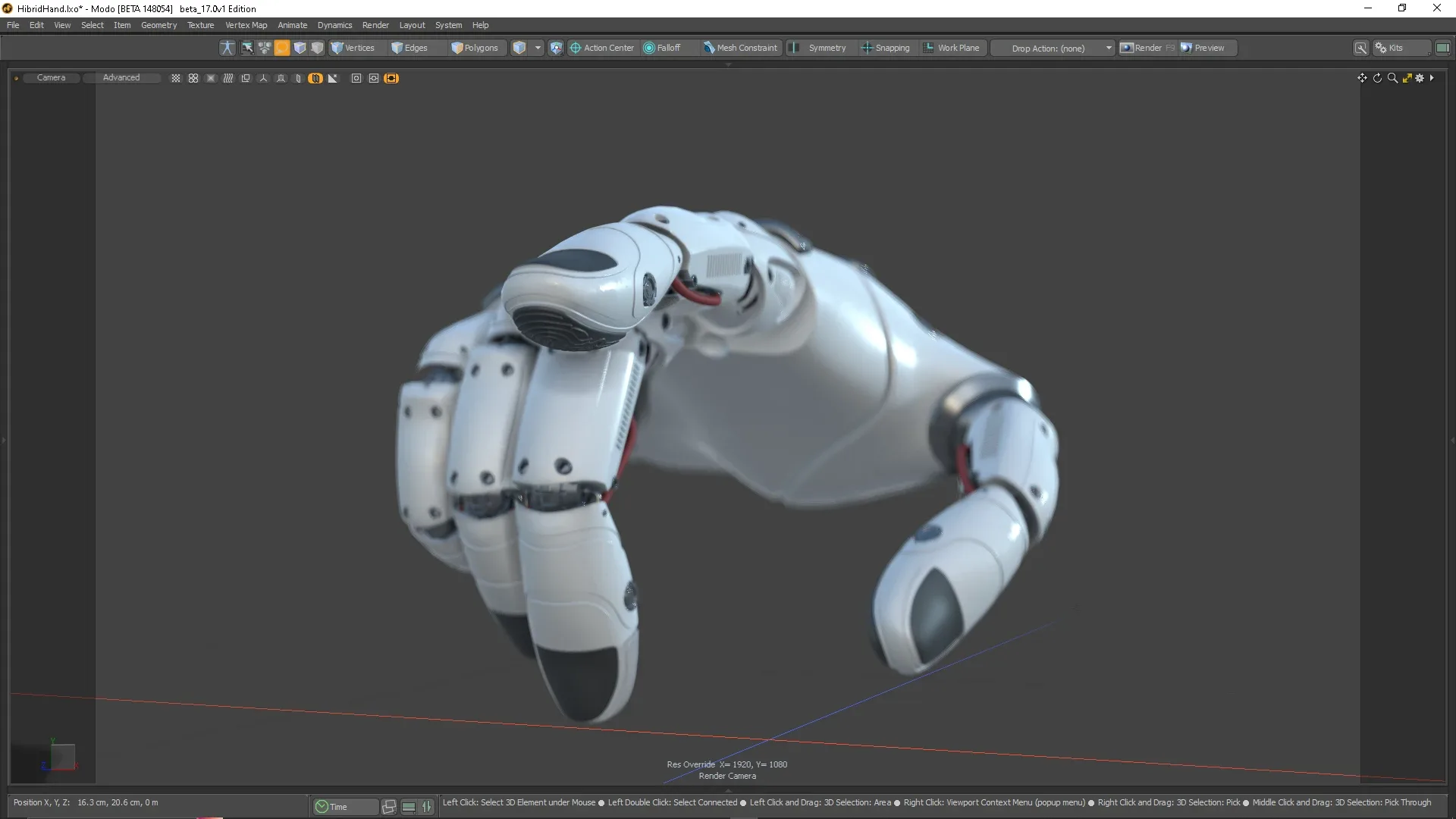1456x819 pixels.
Task: Open the Vertex Map menu
Action: [246, 25]
